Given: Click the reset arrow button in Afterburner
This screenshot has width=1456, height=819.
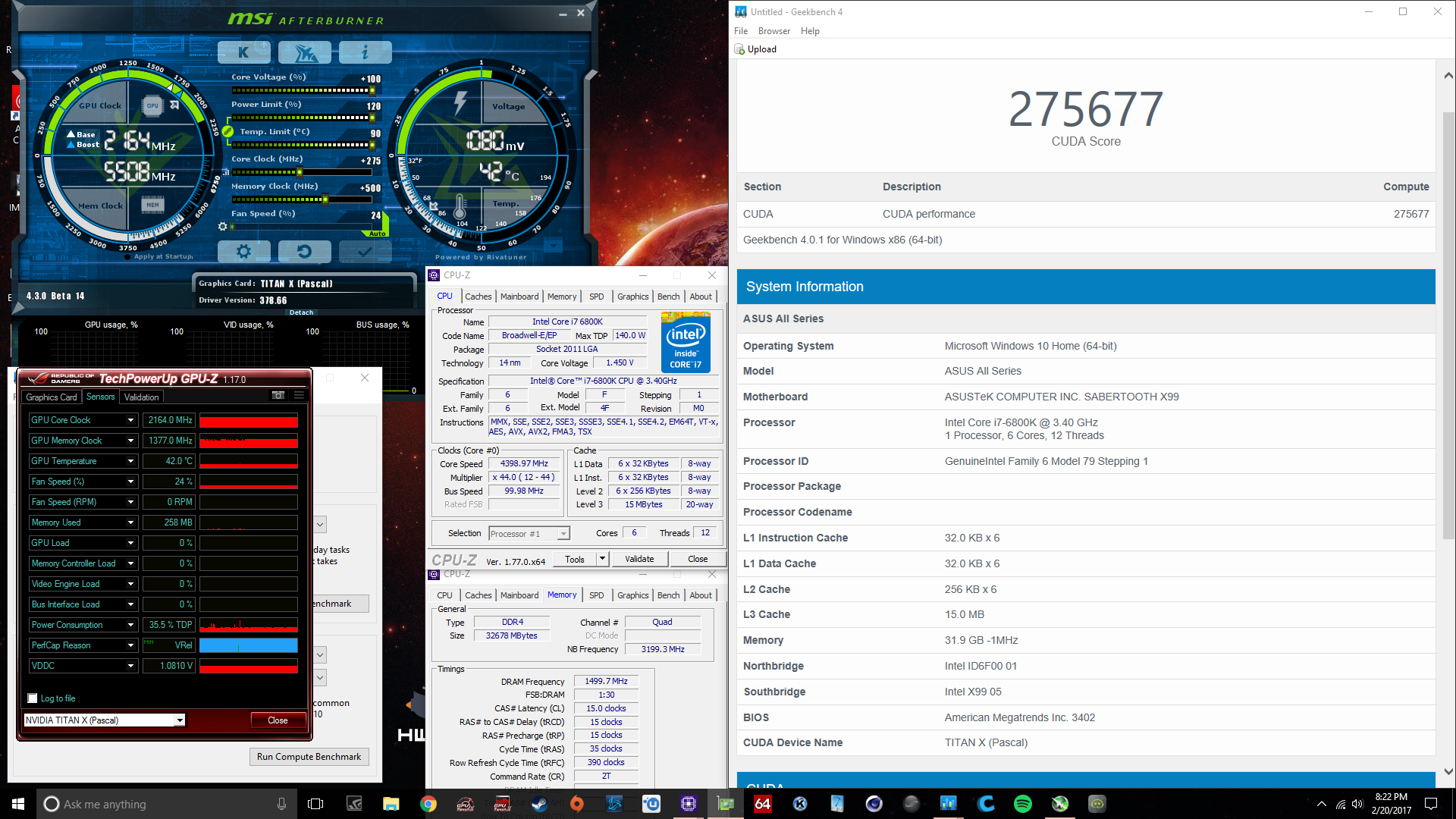Looking at the screenshot, I should 304,251.
